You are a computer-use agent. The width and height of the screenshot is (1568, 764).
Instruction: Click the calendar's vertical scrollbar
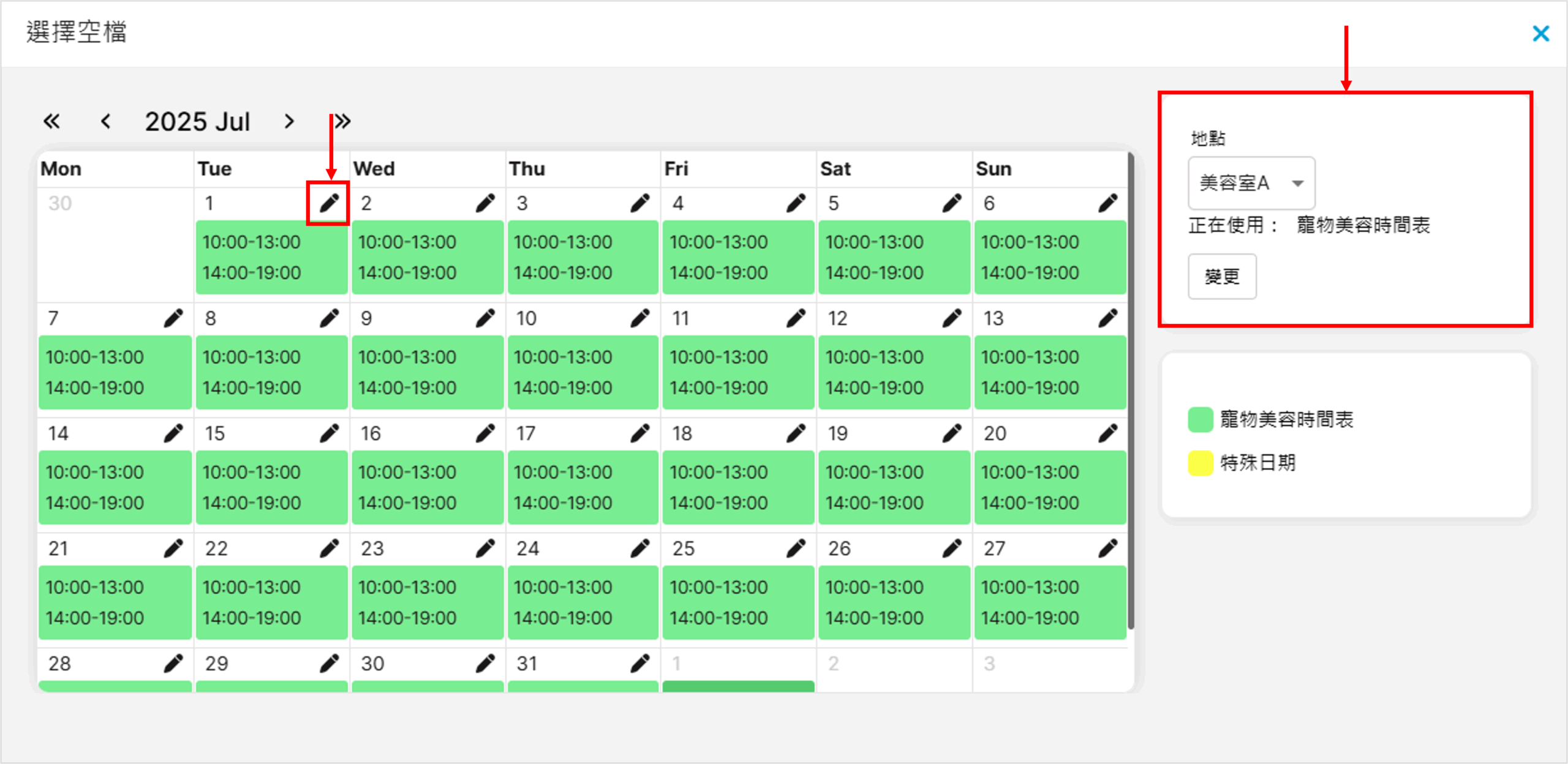coord(1131,392)
